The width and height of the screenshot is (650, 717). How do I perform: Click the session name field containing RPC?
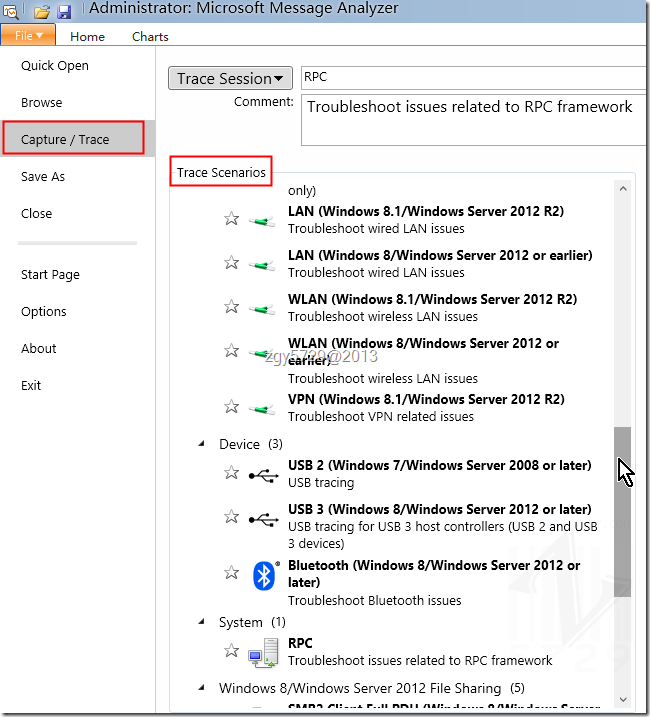[x=473, y=77]
